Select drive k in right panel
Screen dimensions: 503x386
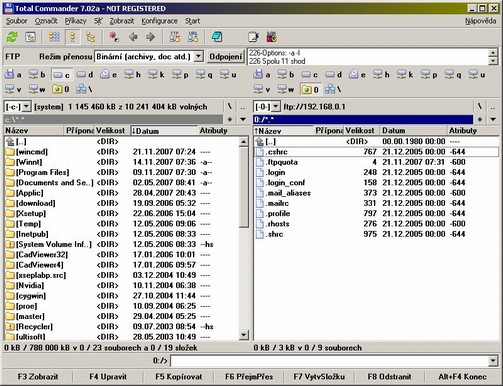tap(405, 74)
